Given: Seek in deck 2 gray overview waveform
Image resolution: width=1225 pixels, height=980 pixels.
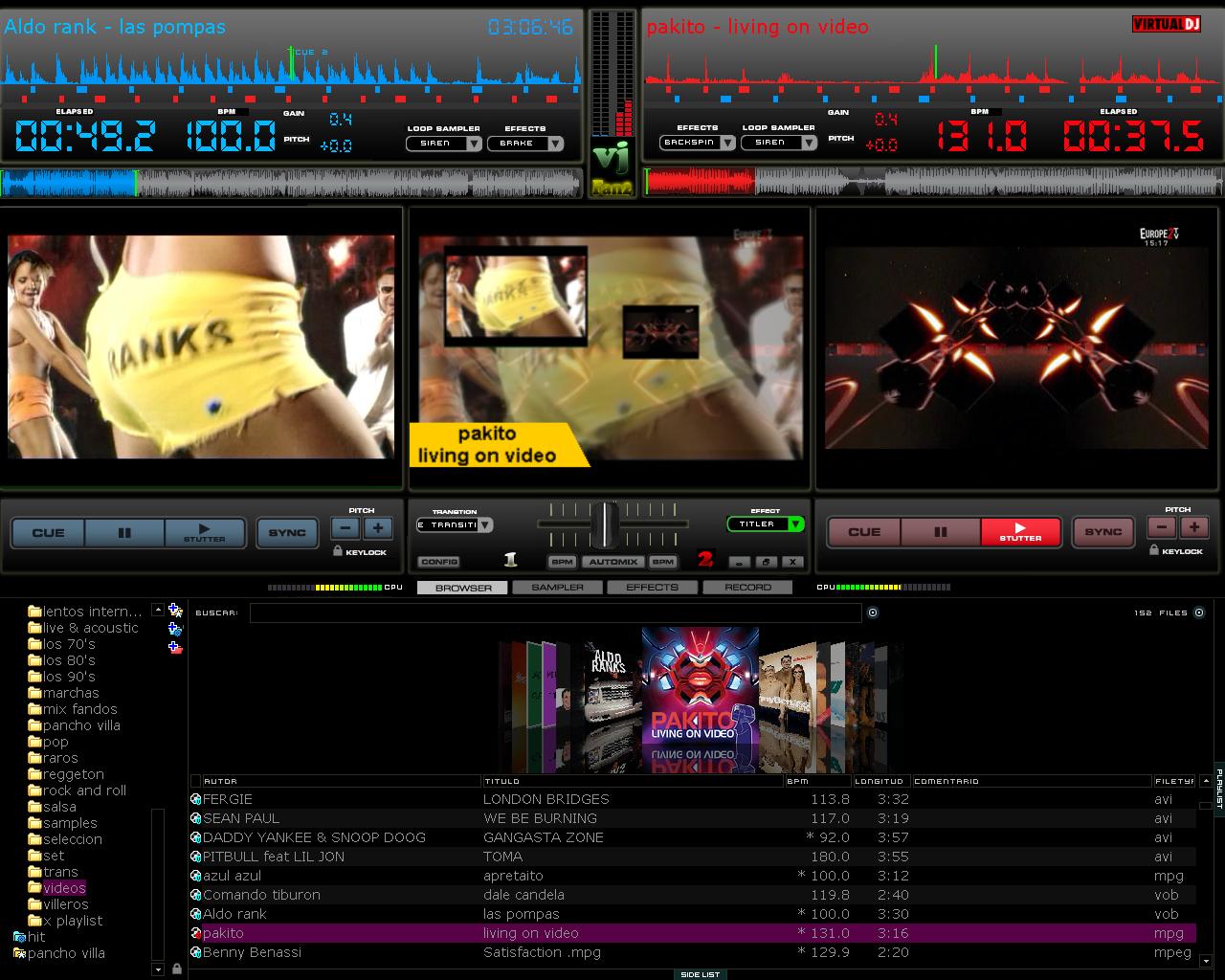Looking at the screenshot, I should [934, 182].
